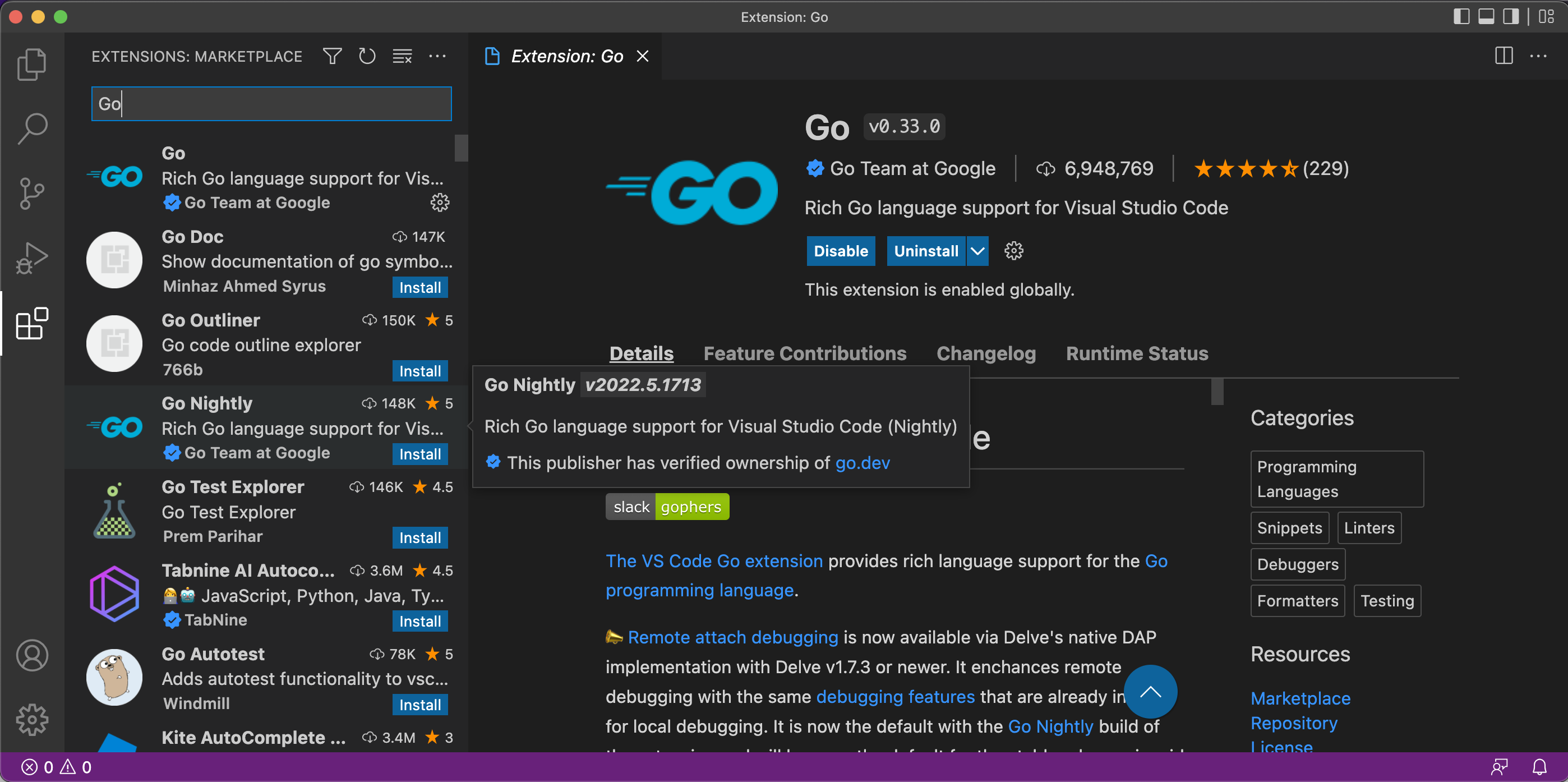This screenshot has width=1568, height=782.
Task: Filter the extensions list
Action: point(333,56)
